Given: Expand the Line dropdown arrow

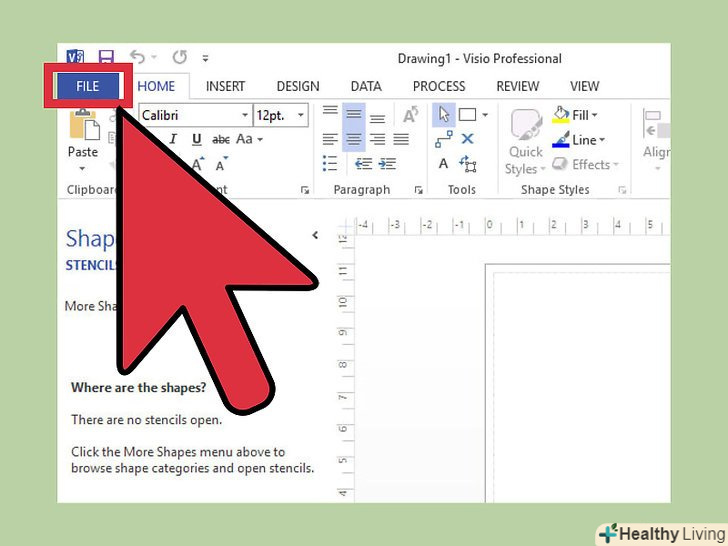Looking at the screenshot, I should click(x=602, y=140).
